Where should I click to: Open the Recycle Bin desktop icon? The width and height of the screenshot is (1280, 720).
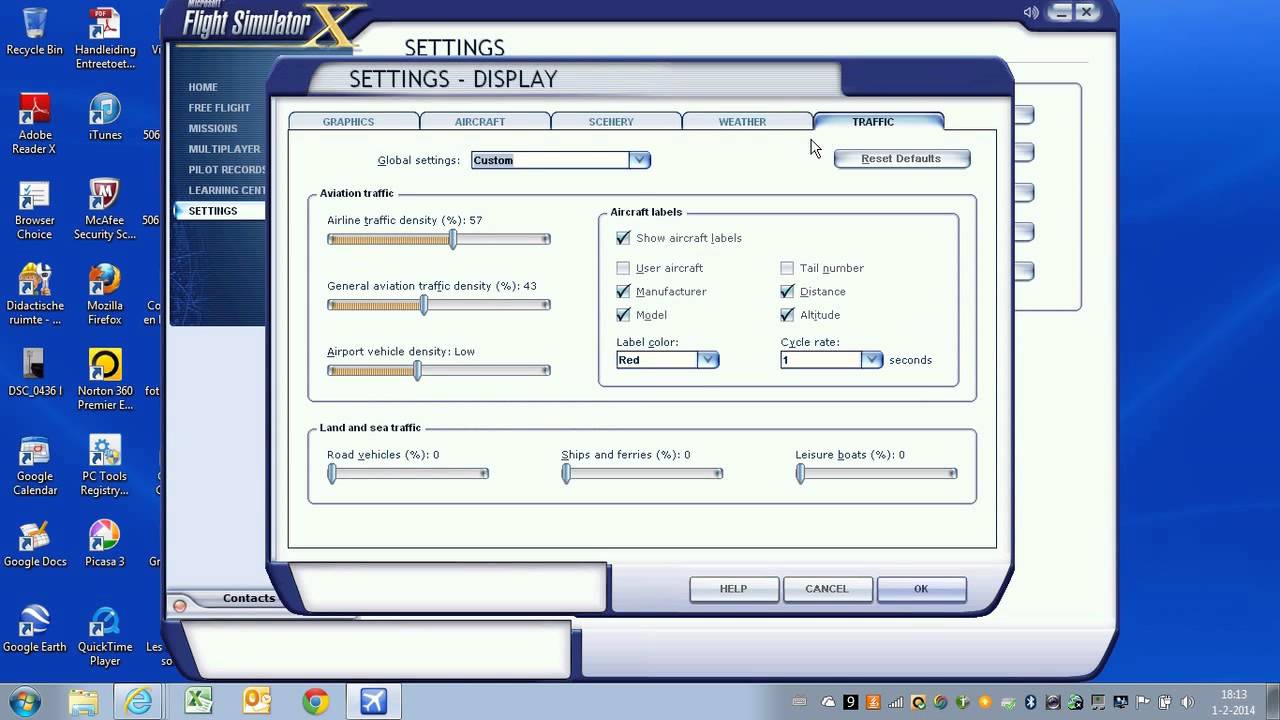click(x=34, y=31)
